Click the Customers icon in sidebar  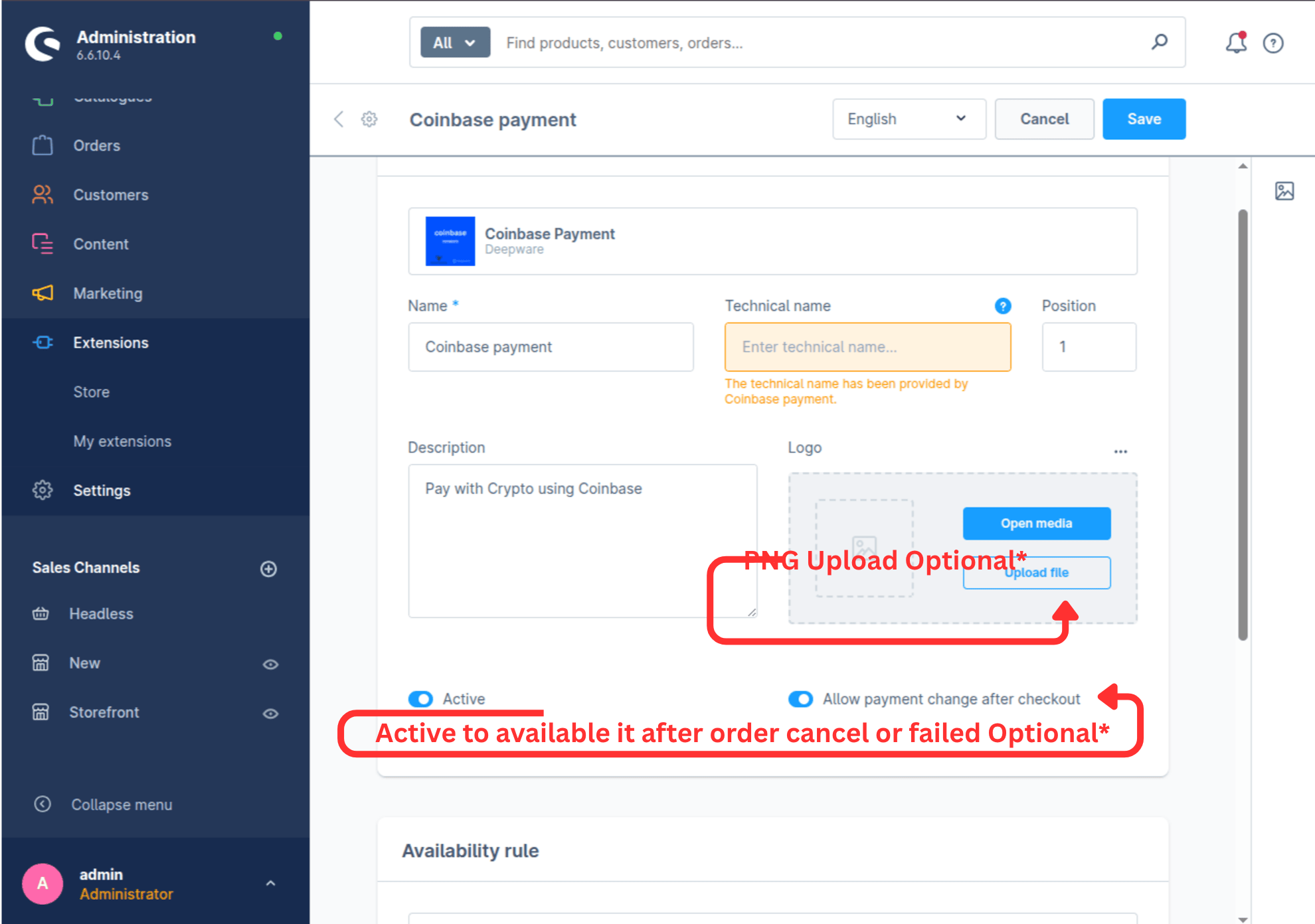[x=43, y=194]
